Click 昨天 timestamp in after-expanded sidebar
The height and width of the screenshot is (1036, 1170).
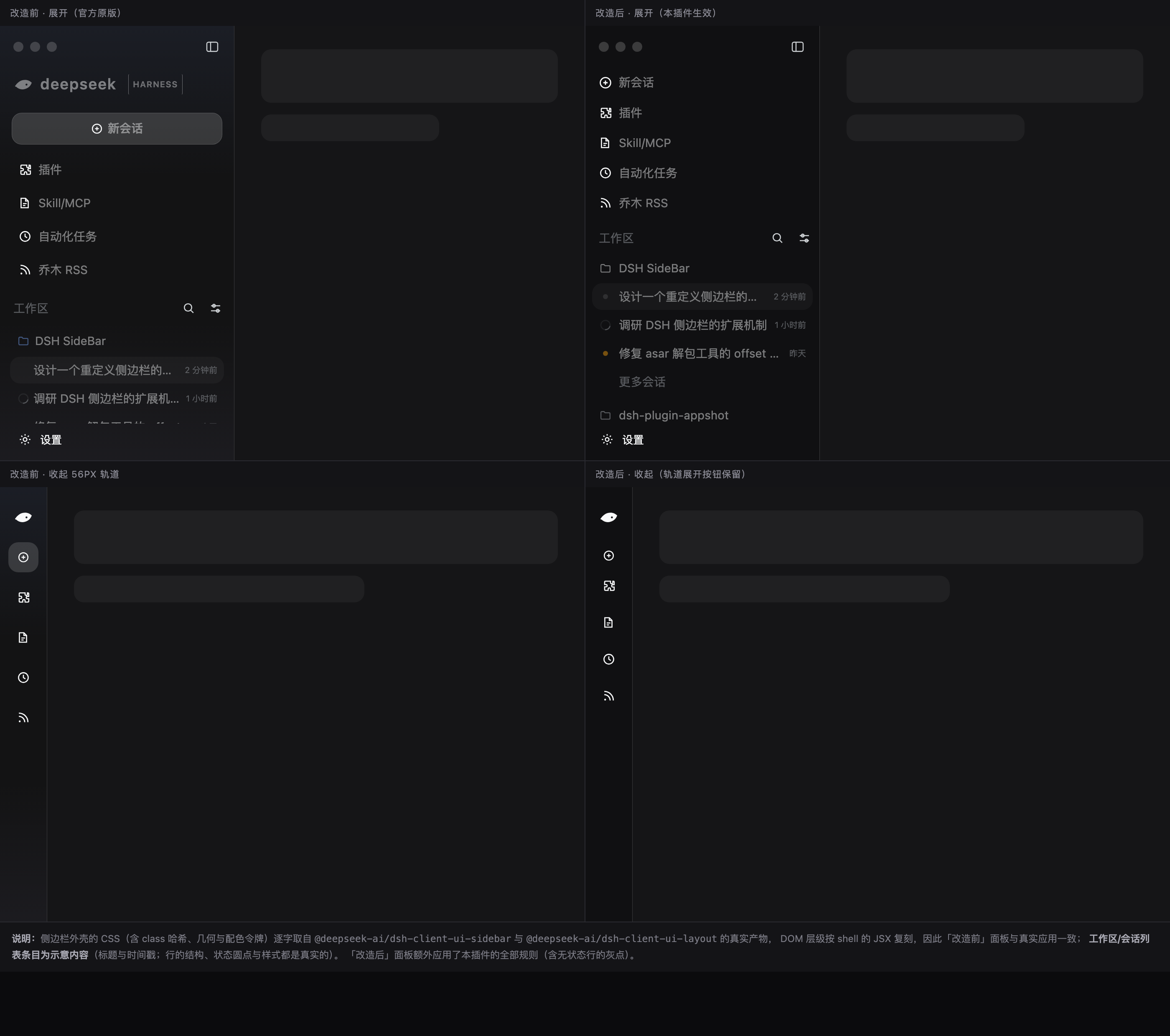coord(797,353)
